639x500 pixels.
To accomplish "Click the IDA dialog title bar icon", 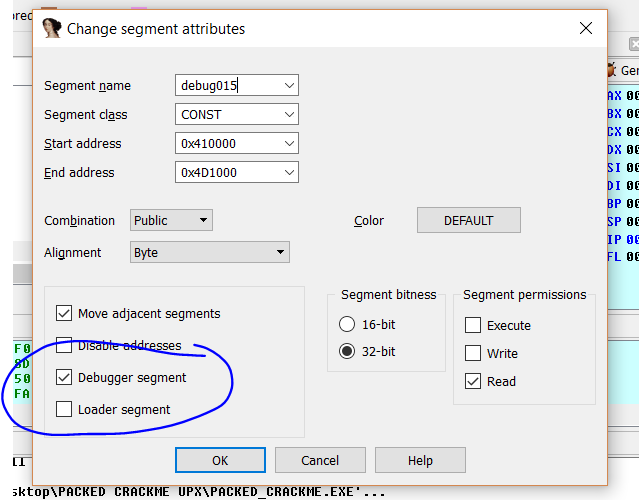I will coord(52,29).
